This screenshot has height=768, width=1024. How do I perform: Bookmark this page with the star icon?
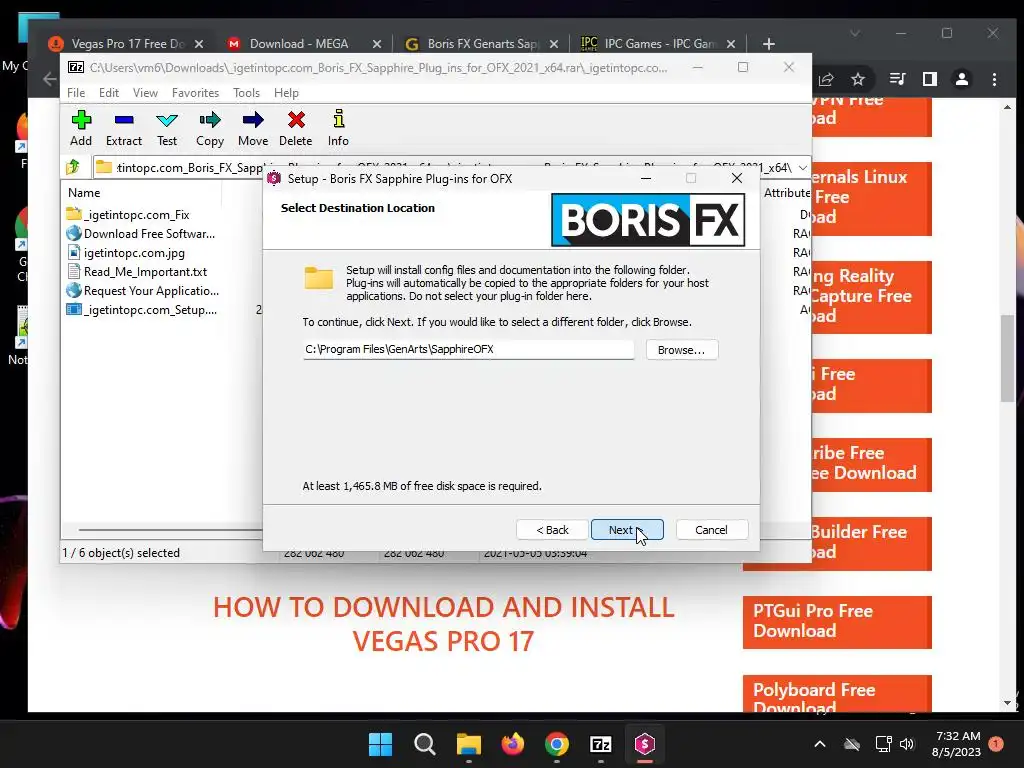pos(858,79)
